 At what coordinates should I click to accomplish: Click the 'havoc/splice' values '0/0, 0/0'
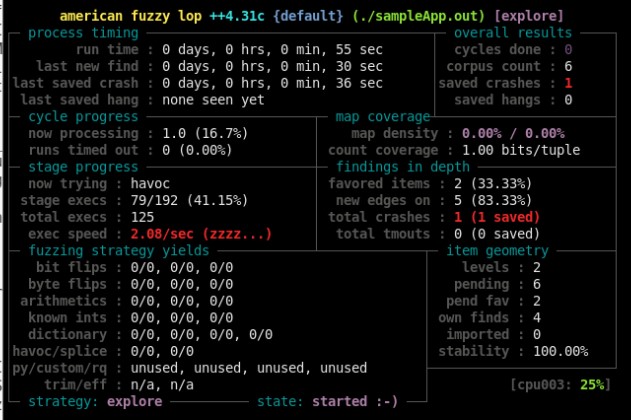[162, 352]
